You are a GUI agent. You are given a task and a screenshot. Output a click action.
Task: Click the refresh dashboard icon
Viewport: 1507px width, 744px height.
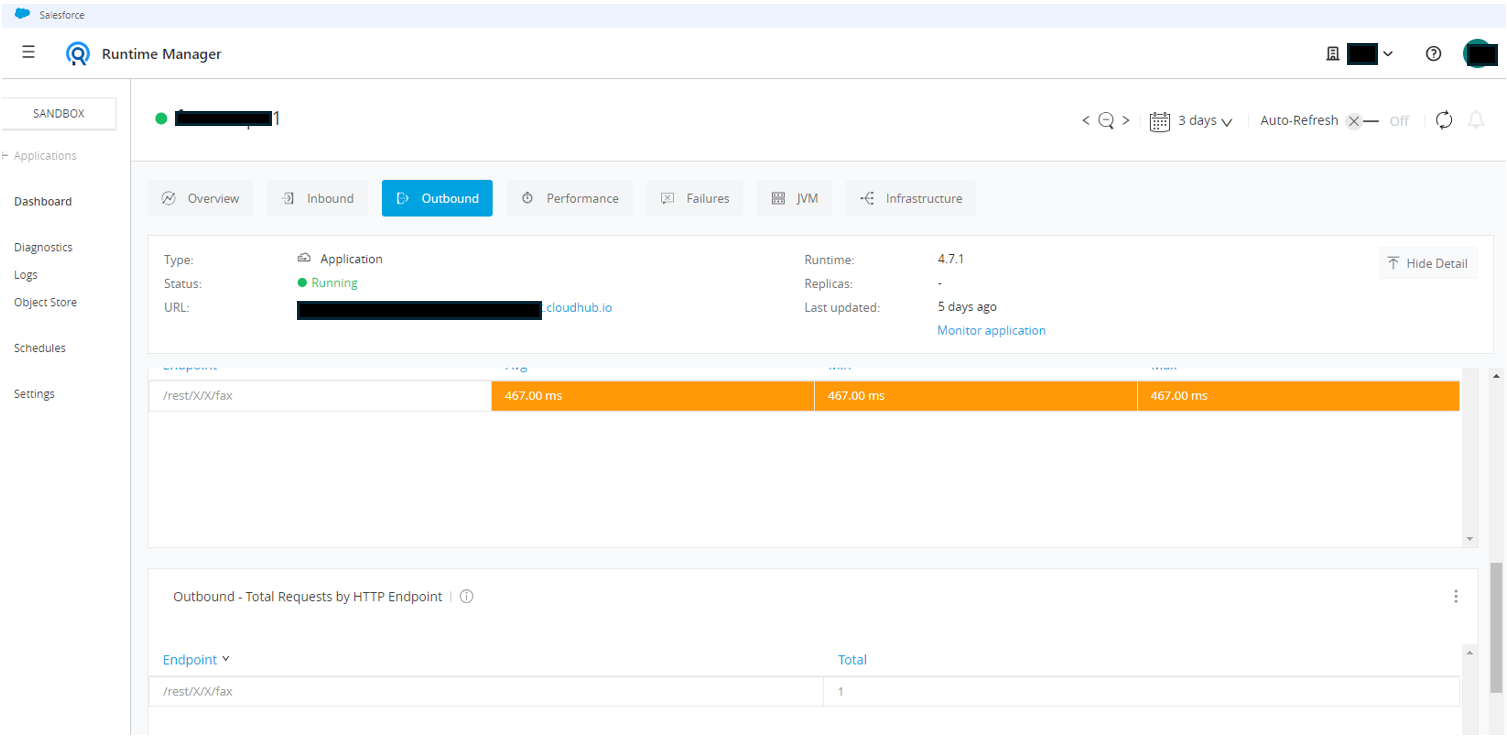pyautogui.click(x=1443, y=120)
